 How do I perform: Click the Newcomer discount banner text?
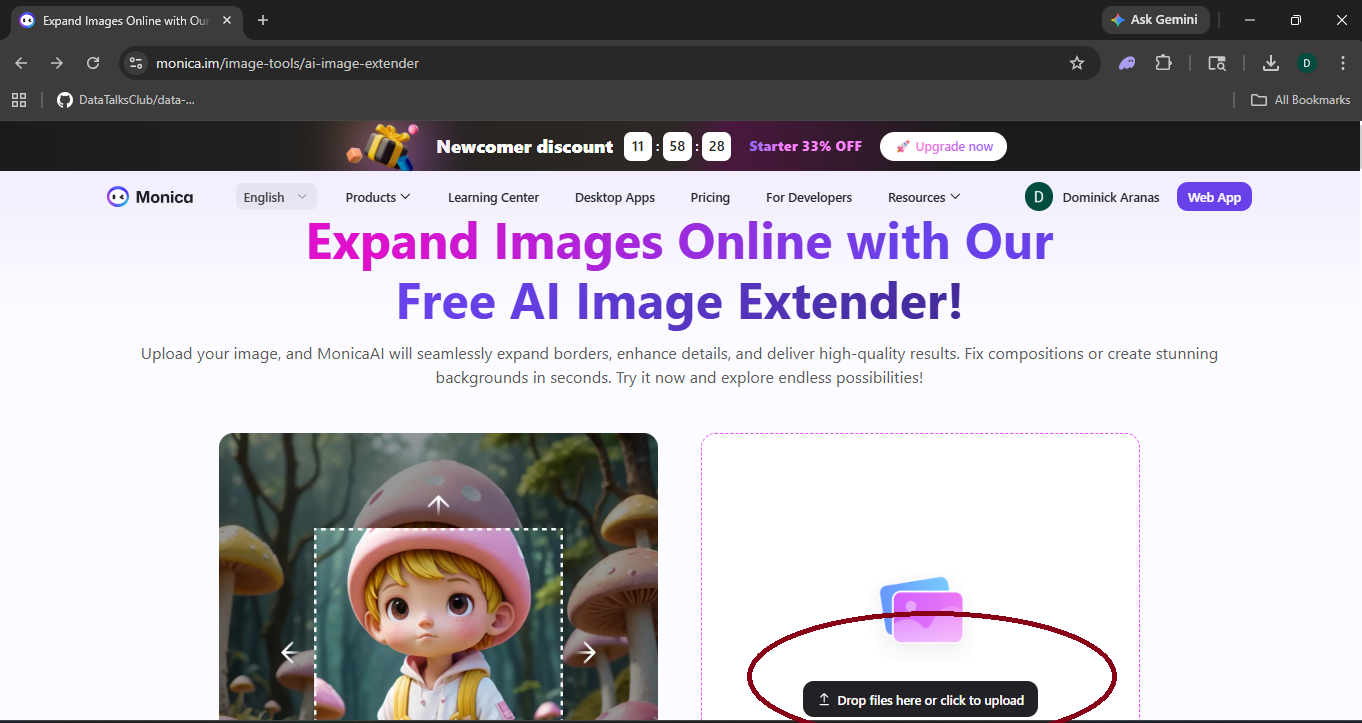(525, 147)
